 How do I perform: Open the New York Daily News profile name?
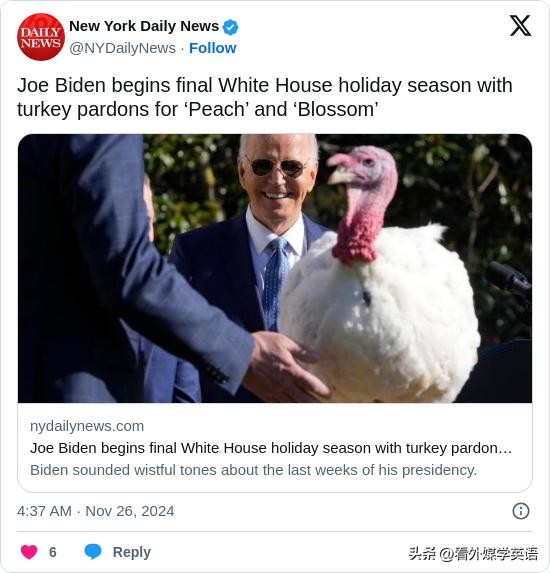(x=144, y=26)
